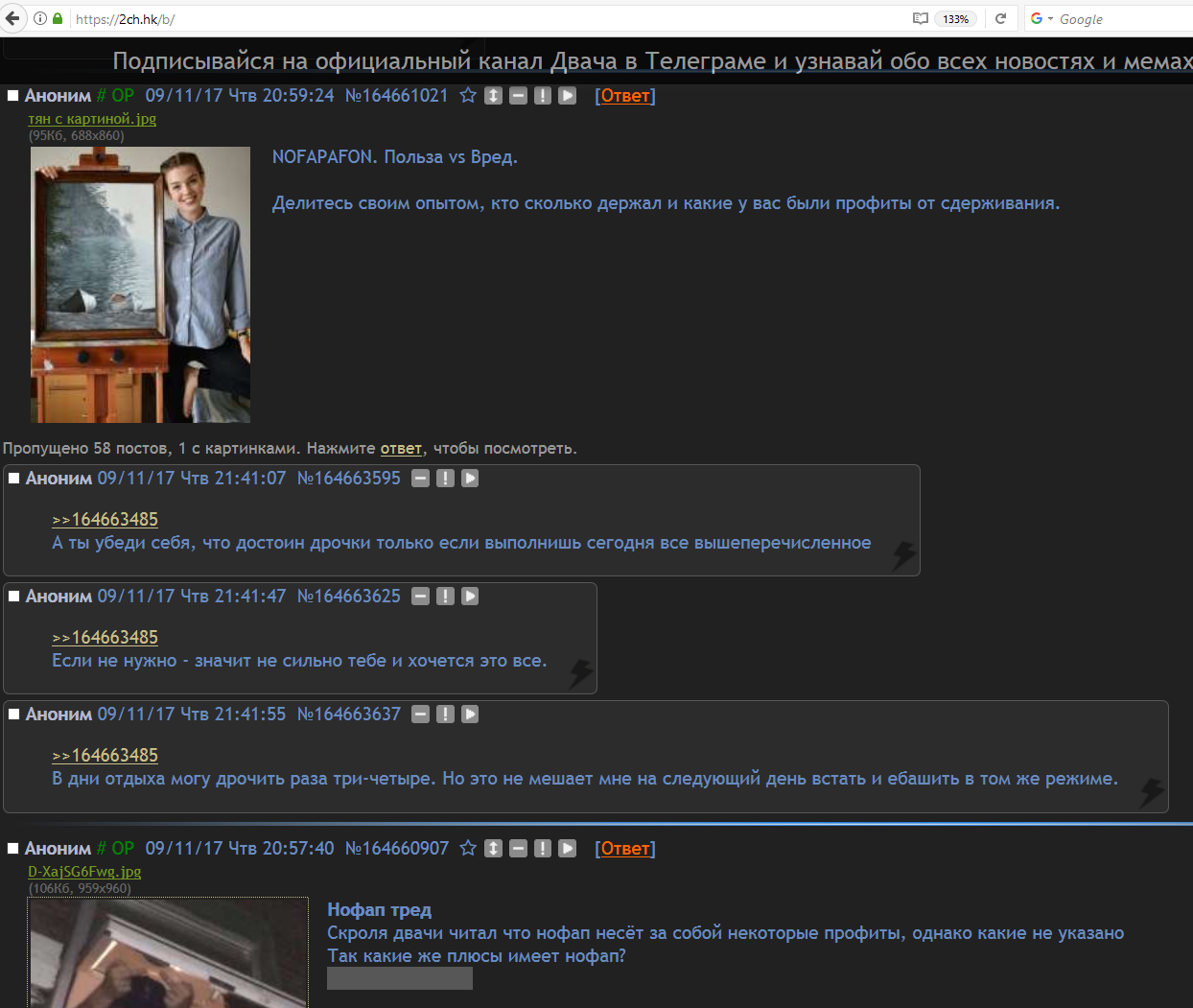Click the lightning icon in reply №164663625
The width and height of the screenshot is (1193, 1008).
click(581, 673)
